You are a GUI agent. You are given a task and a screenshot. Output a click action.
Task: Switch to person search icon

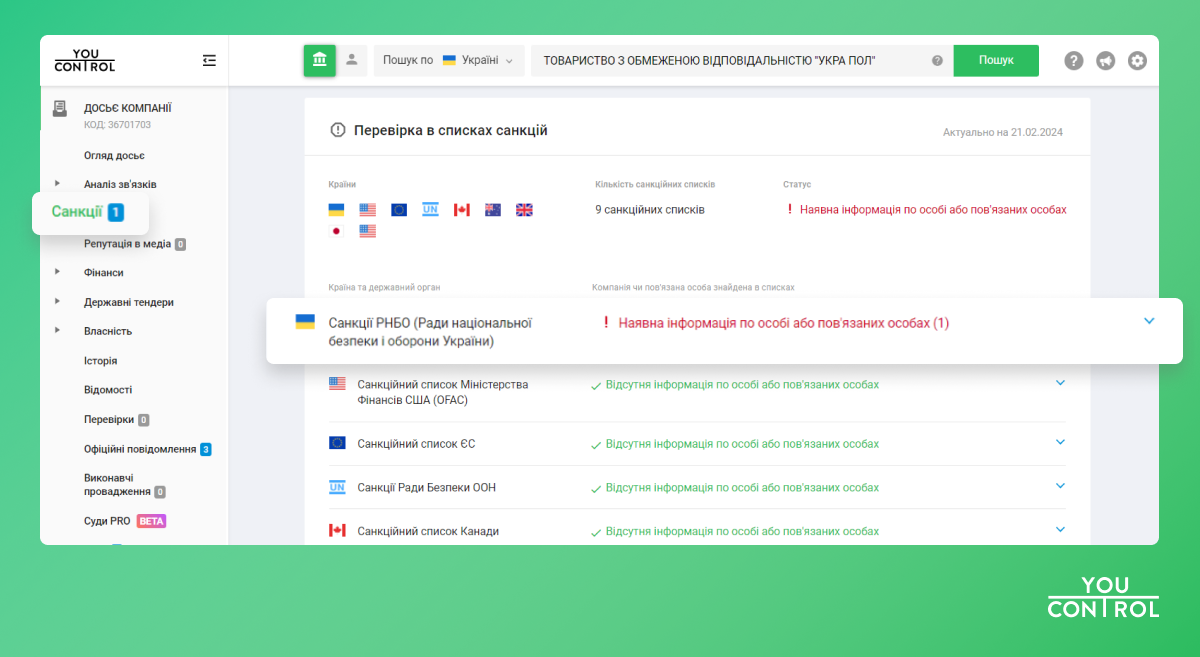click(351, 60)
